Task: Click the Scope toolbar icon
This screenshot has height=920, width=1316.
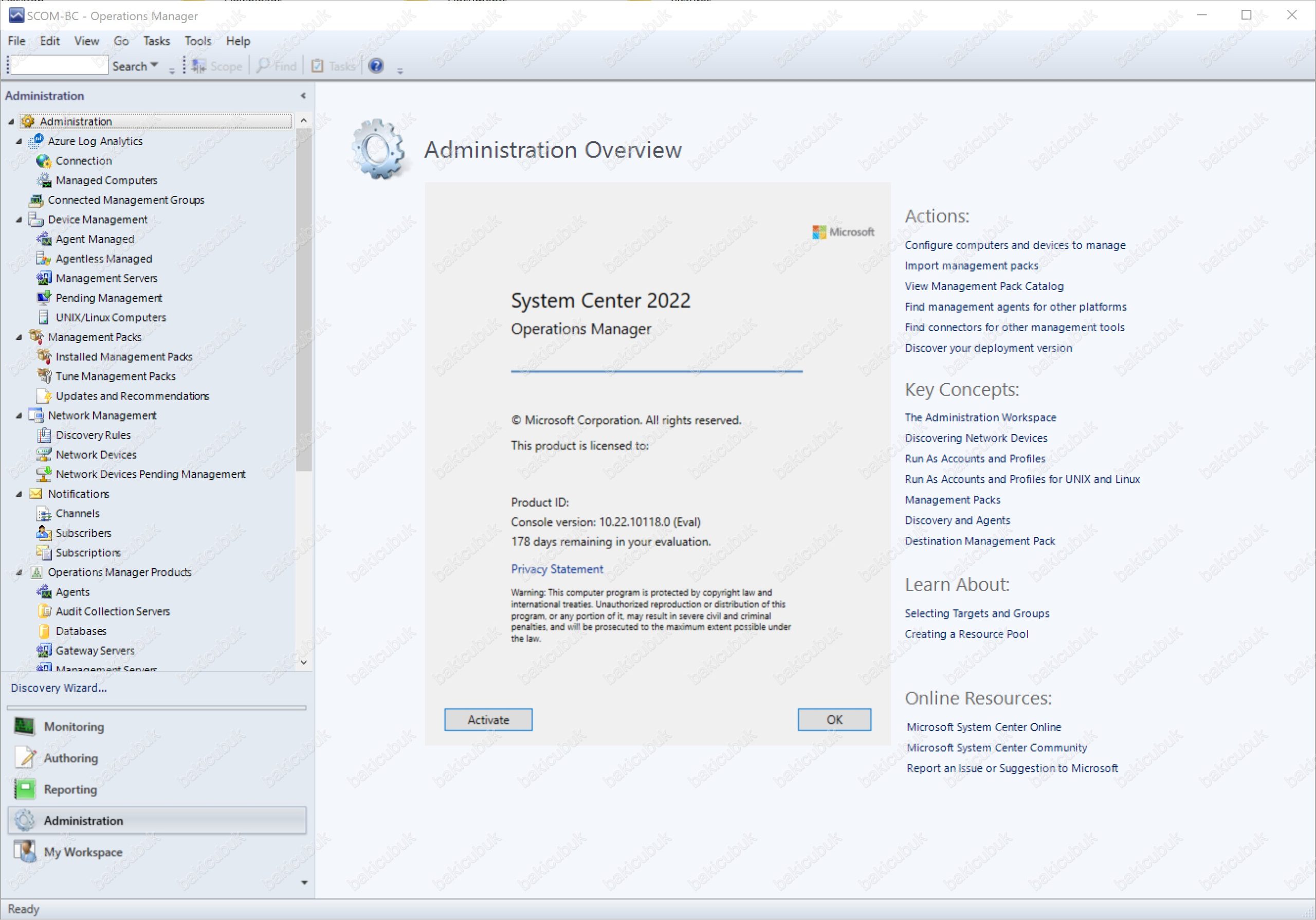Action: [x=199, y=66]
